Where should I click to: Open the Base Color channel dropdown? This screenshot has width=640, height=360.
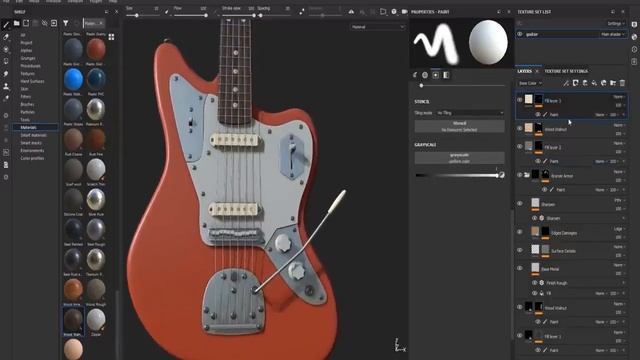(x=530, y=83)
